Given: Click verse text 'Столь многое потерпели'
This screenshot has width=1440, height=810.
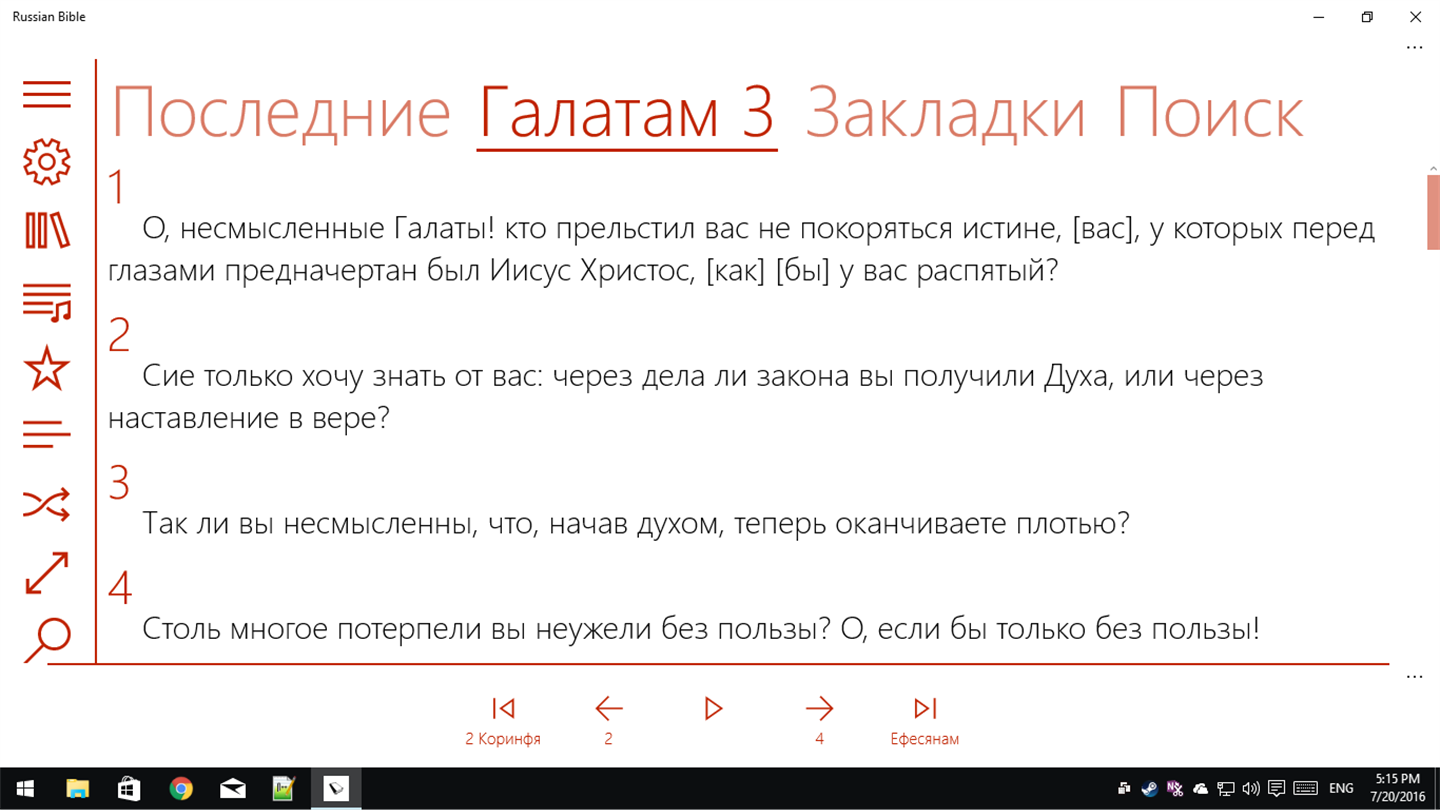Looking at the screenshot, I should click(700, 629).
